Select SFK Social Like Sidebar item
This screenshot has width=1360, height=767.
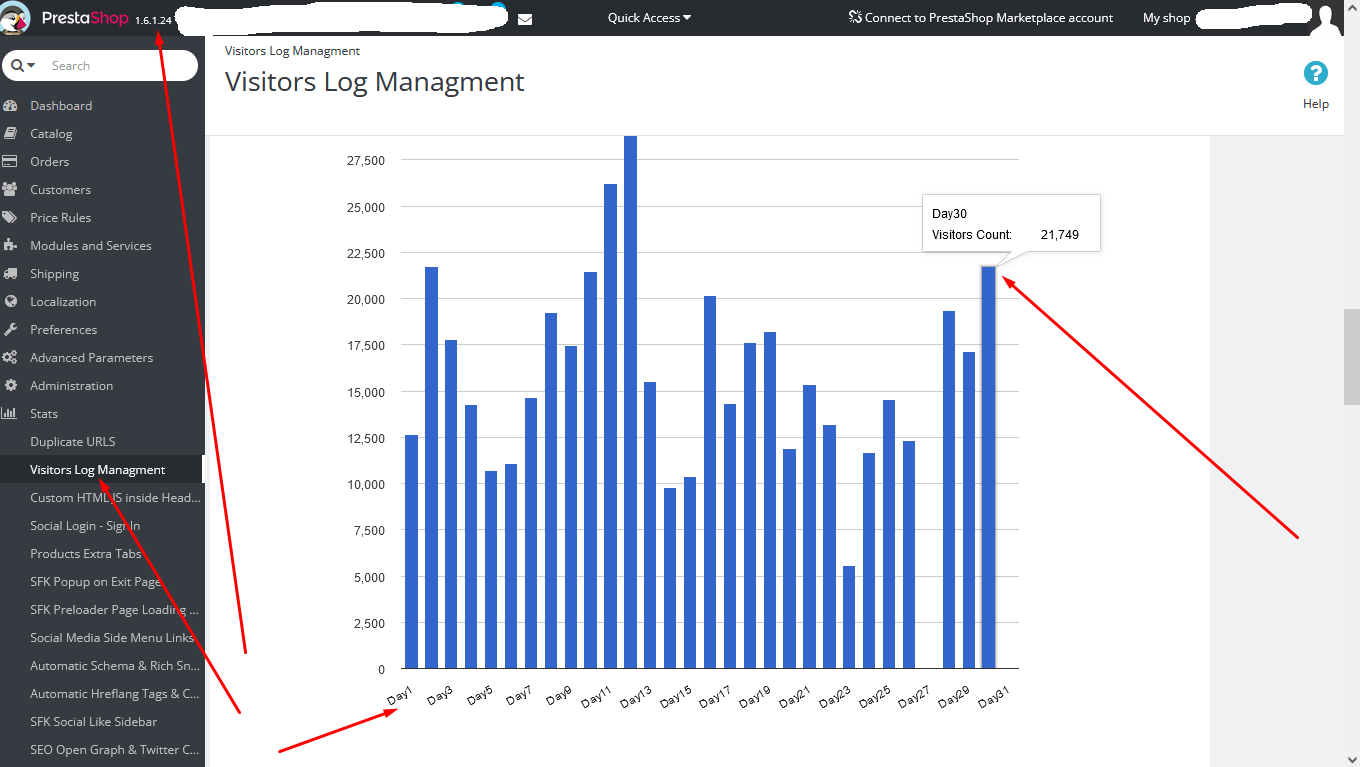point(94,722)
